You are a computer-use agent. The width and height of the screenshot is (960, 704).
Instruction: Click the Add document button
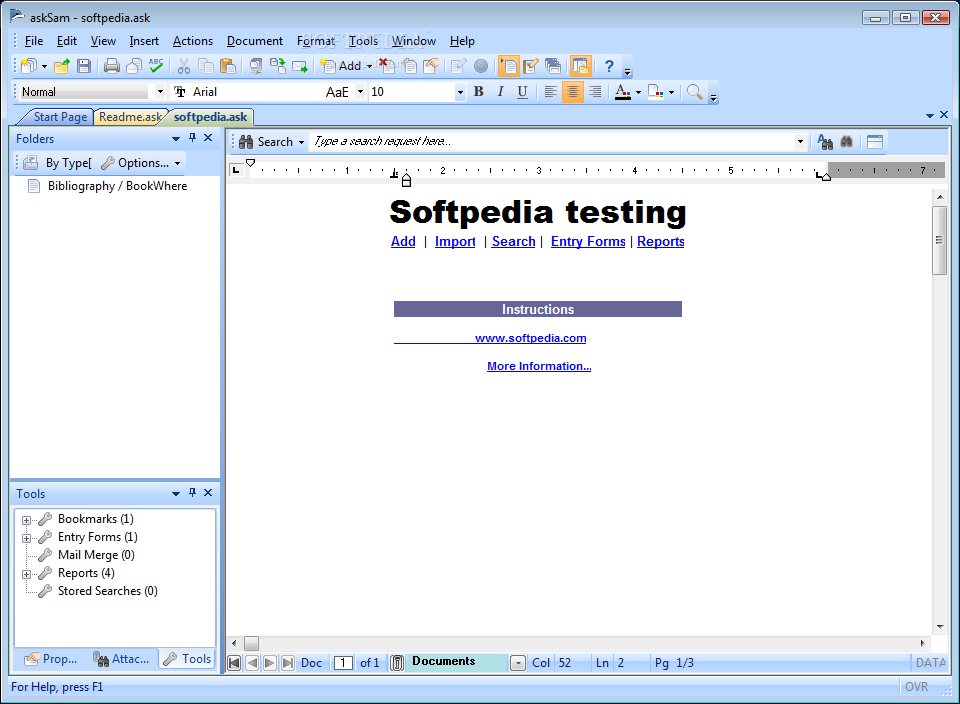[342, 66]
